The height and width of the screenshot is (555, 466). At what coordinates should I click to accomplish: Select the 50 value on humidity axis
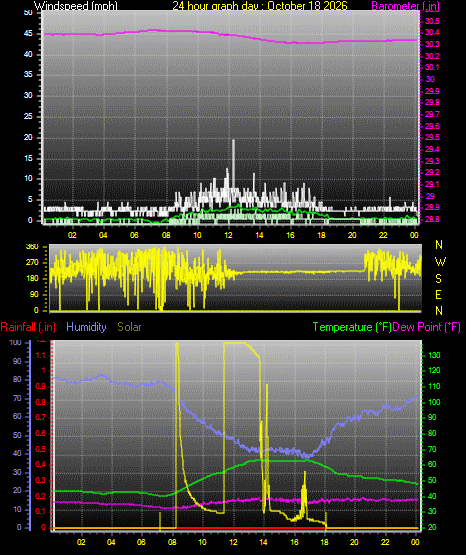17,435
